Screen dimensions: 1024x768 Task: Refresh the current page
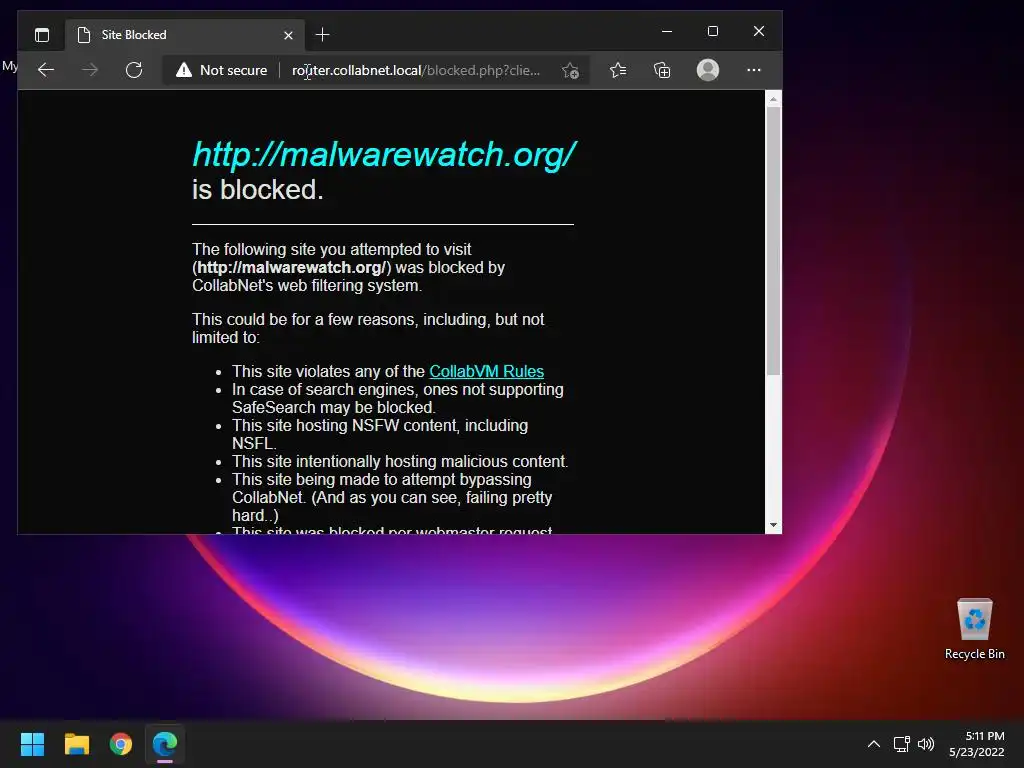click(134, 70)
